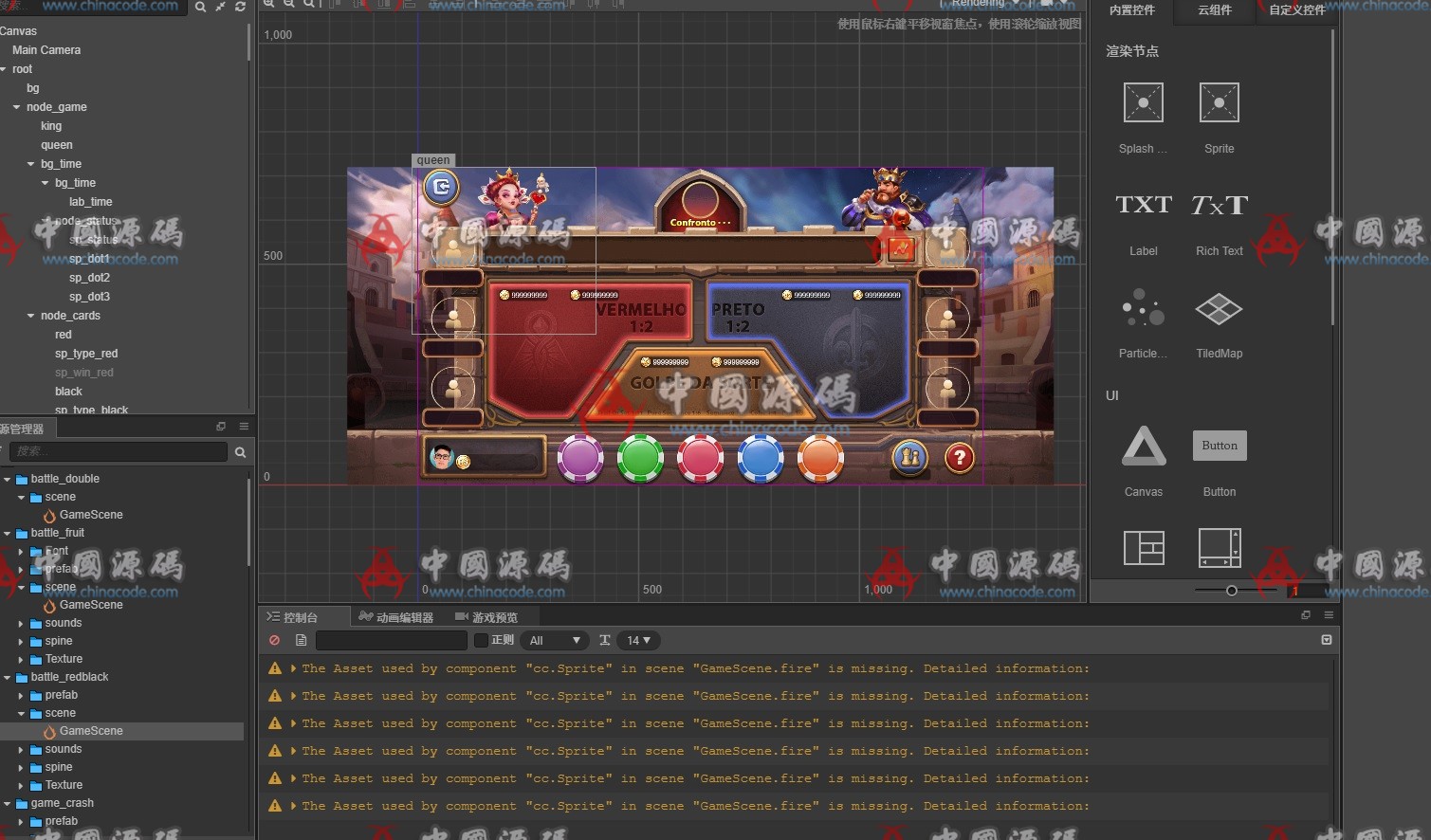Select the TiledMap node icon
This screenshot has width=1431, height=840.
pos(1219,309)
